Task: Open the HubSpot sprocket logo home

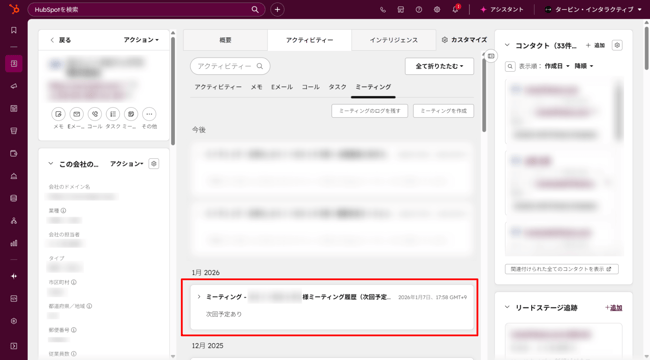Action: pyautogui.click(x=14, y=9)
